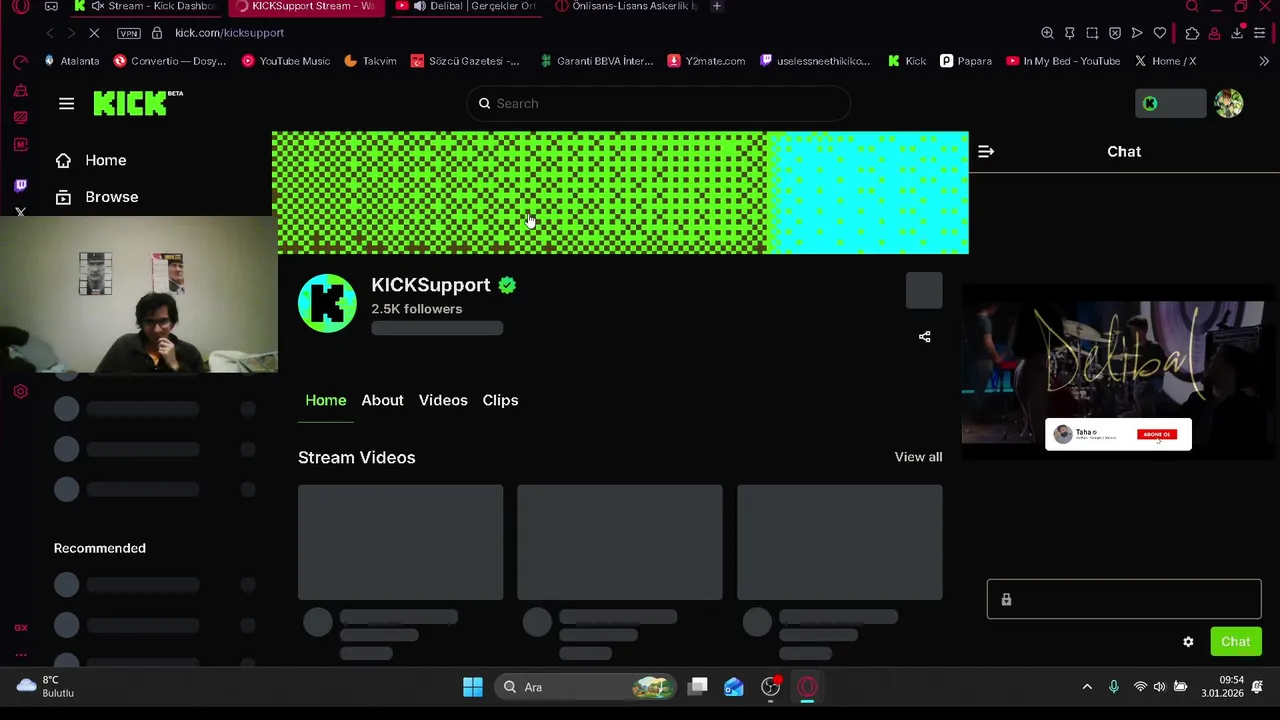Open the Y2mate.com bookmark

click(706, 61)
